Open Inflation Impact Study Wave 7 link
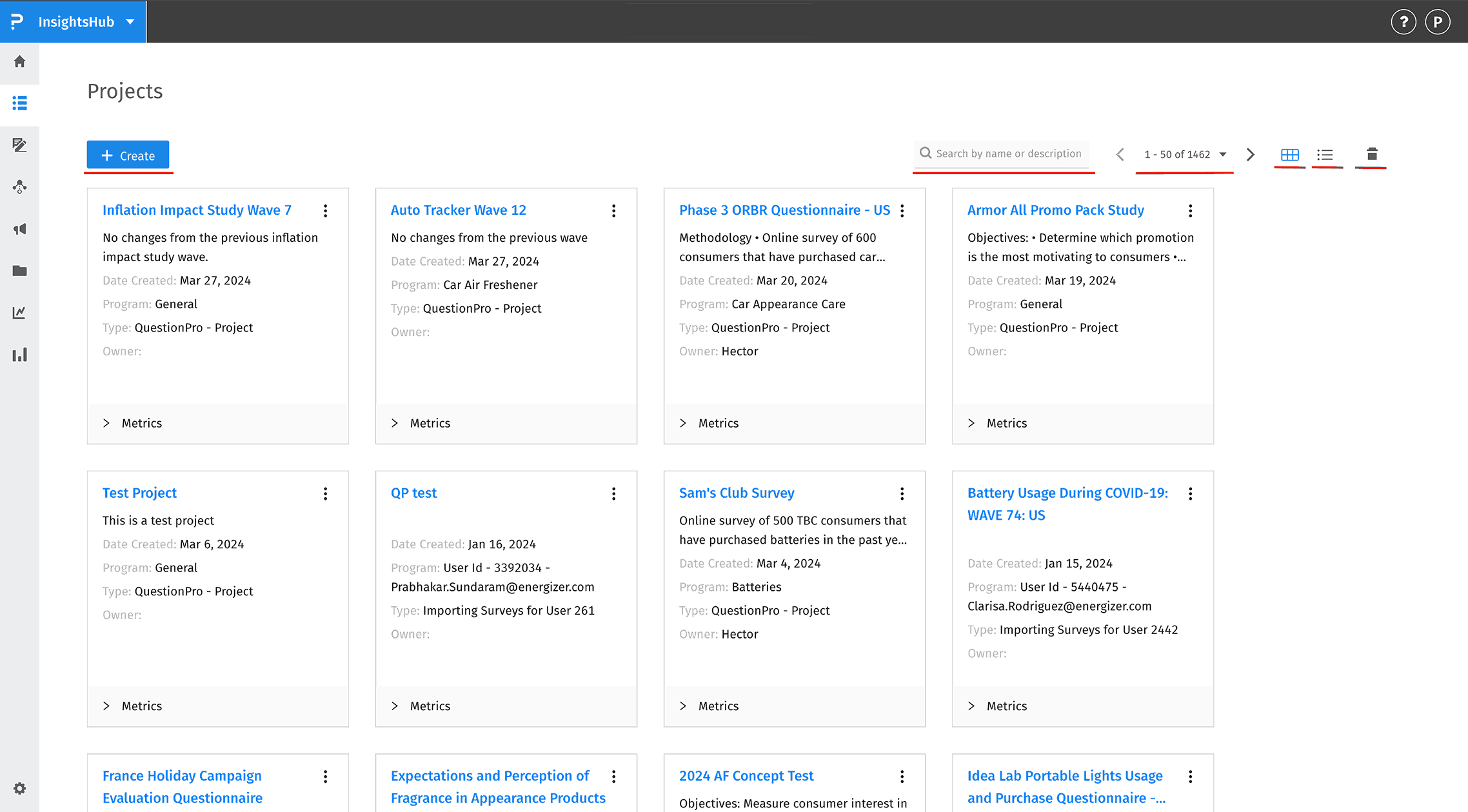 pyautogui.click(x=197, y=210)
